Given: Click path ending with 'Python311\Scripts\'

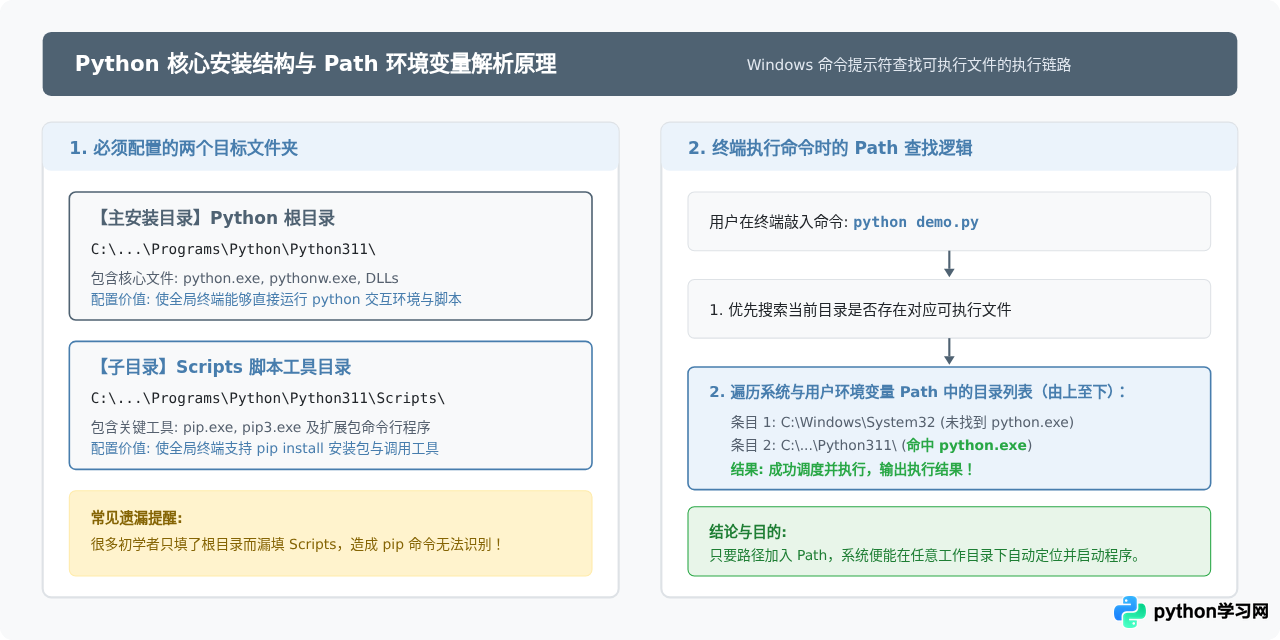Looking at the screenshot, I should pos(268,398).
